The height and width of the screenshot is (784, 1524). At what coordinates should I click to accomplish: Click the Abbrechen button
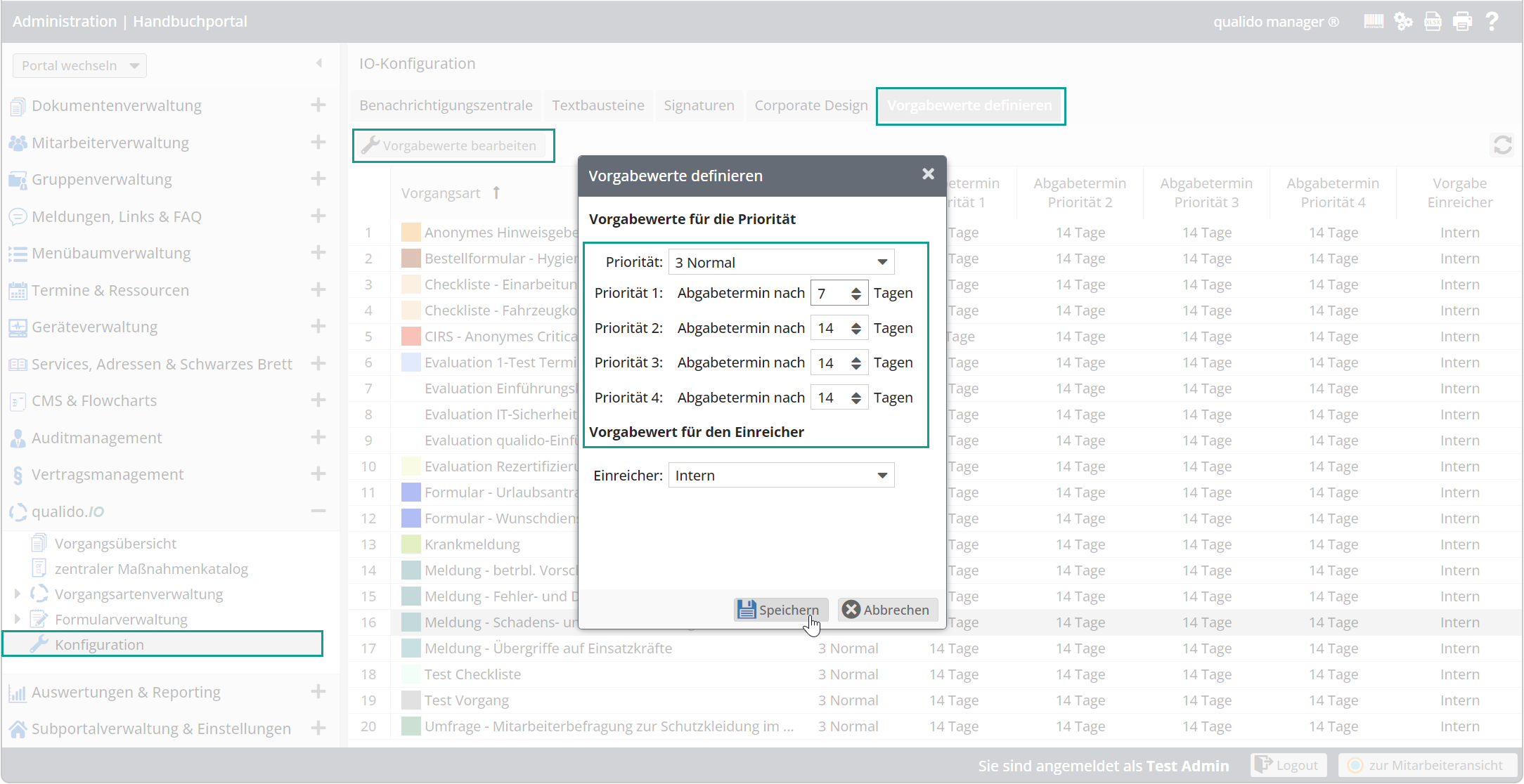click(888, 610)
